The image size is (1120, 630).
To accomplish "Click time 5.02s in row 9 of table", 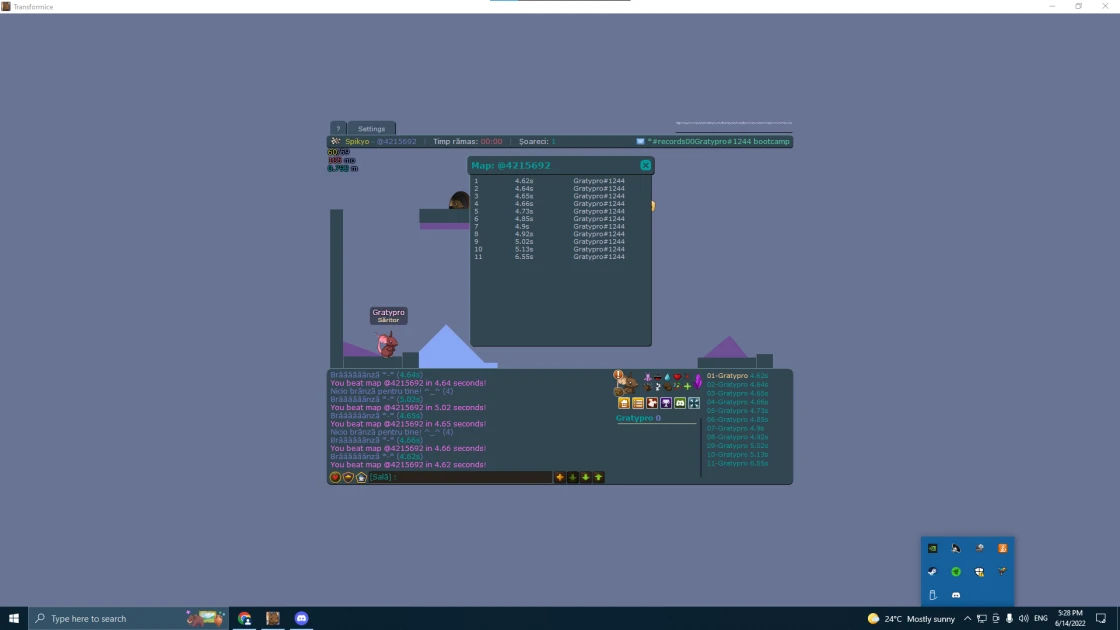I will coord(524,241).
